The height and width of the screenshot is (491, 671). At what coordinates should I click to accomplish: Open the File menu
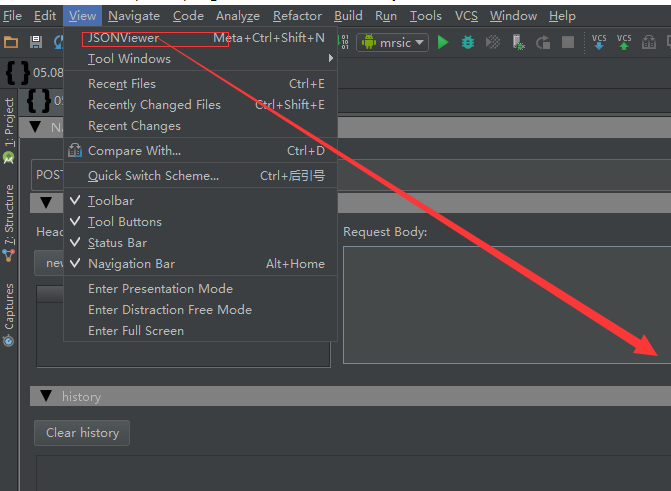point(12,16)
